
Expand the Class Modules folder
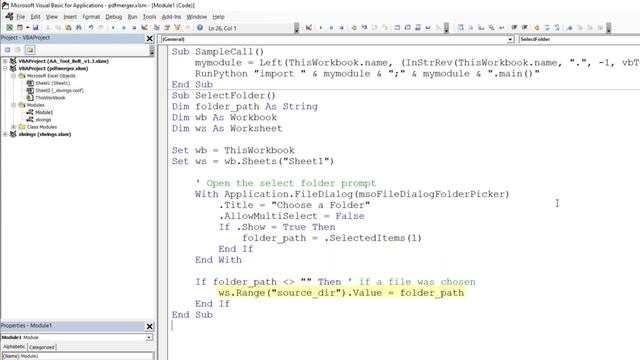pos(13,127)
